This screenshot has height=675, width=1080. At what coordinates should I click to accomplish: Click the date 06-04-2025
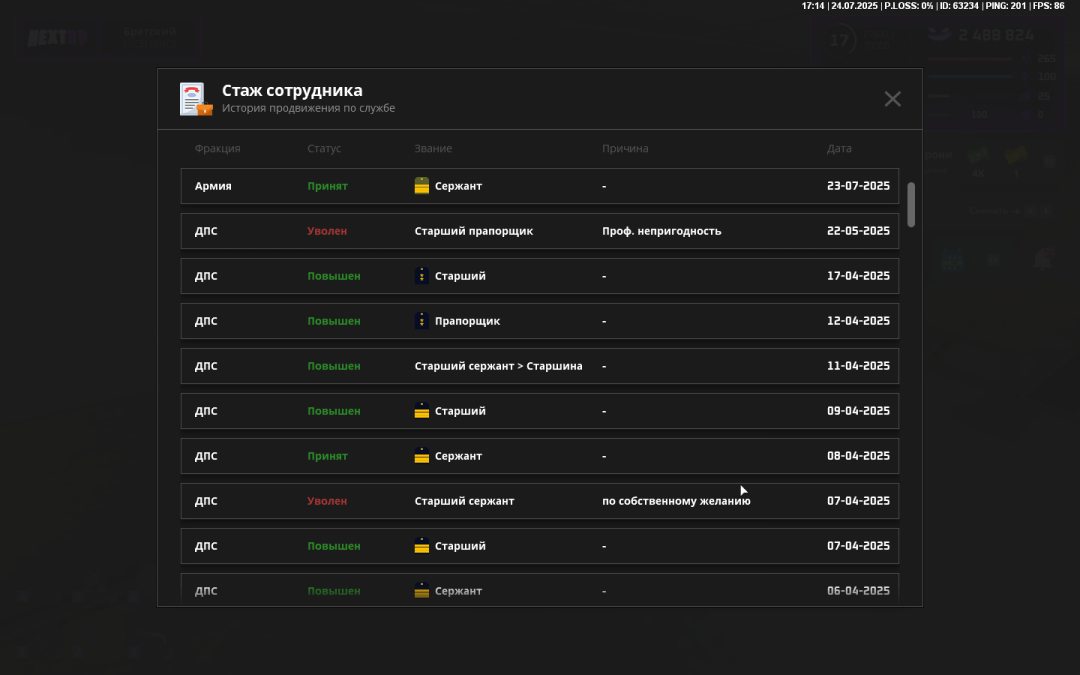tap(858, 591)
